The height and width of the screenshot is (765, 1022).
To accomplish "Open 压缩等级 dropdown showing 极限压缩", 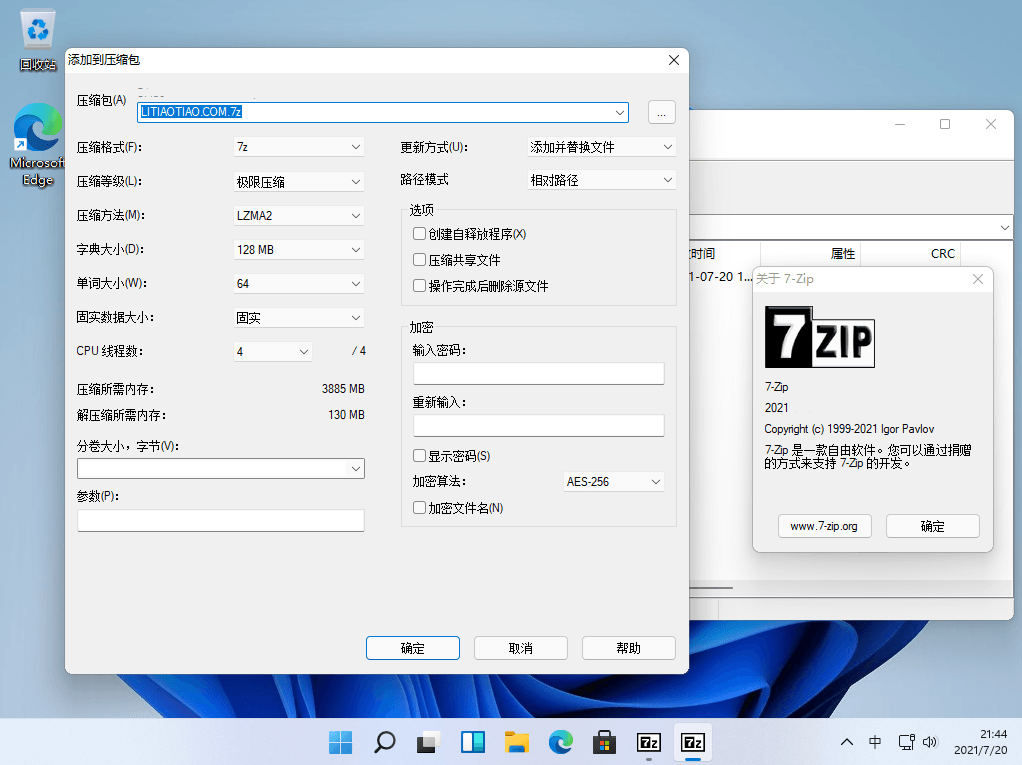I will [299, 182].
